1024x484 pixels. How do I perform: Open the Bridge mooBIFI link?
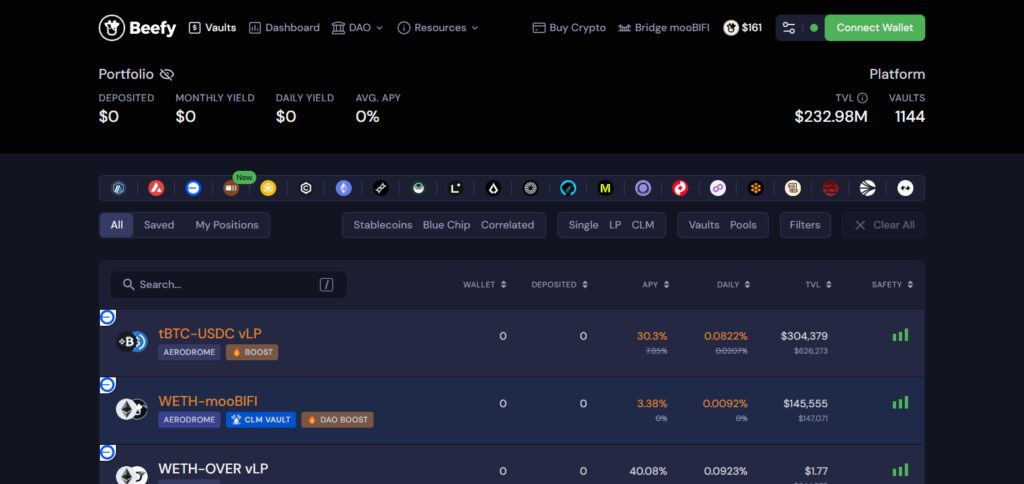[x=664, y=27]
